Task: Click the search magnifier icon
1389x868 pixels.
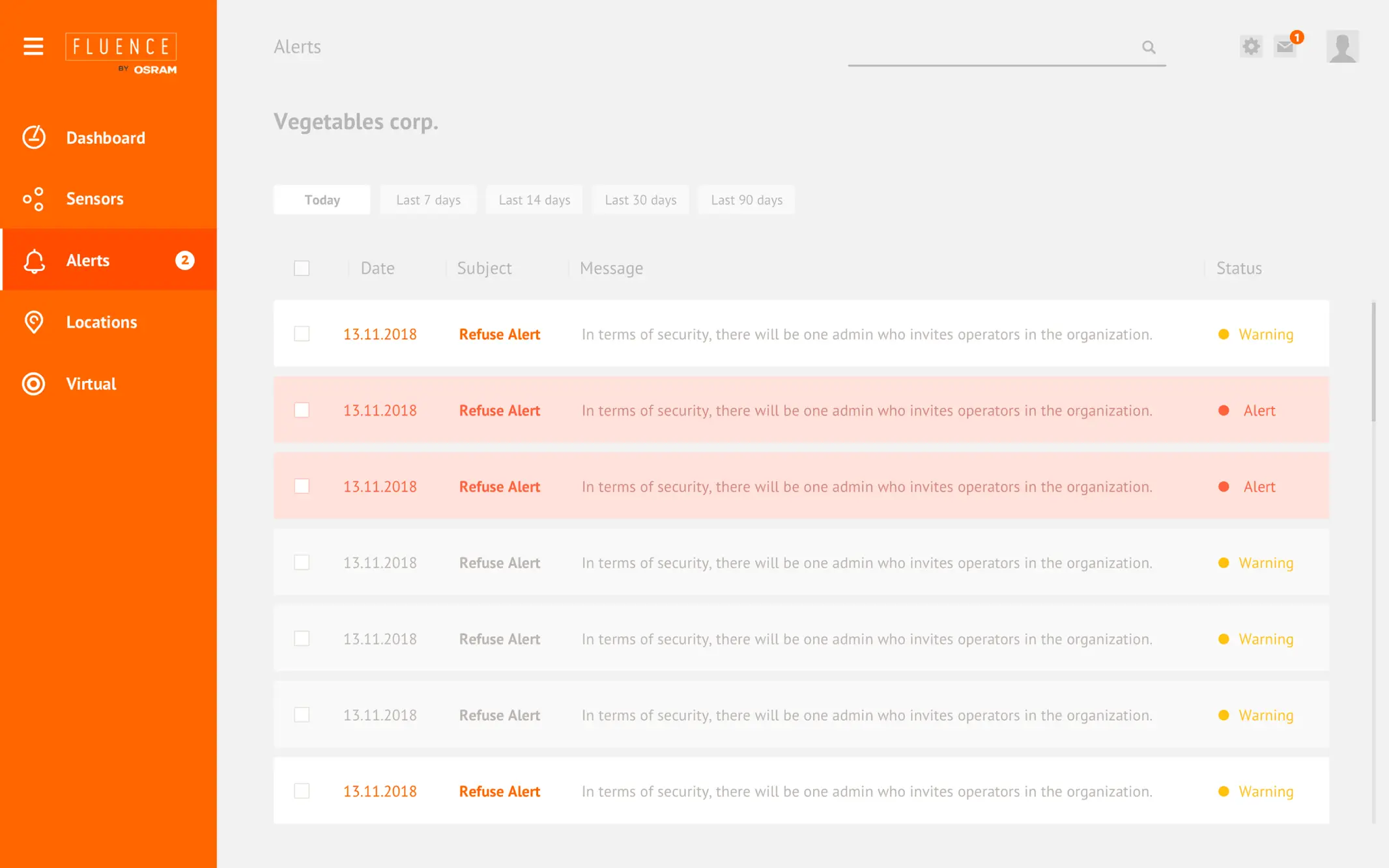Action: (x=1149, y=47)
